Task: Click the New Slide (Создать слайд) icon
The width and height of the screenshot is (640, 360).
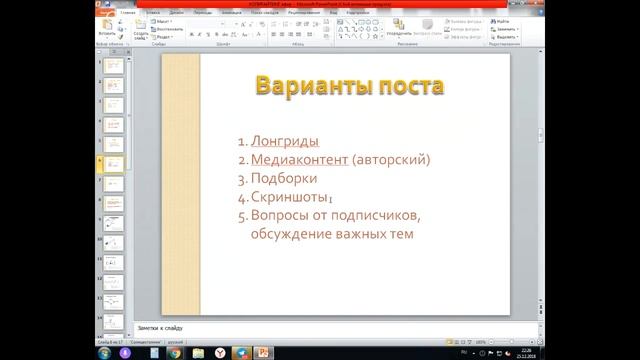Action: tap(141, 24)
